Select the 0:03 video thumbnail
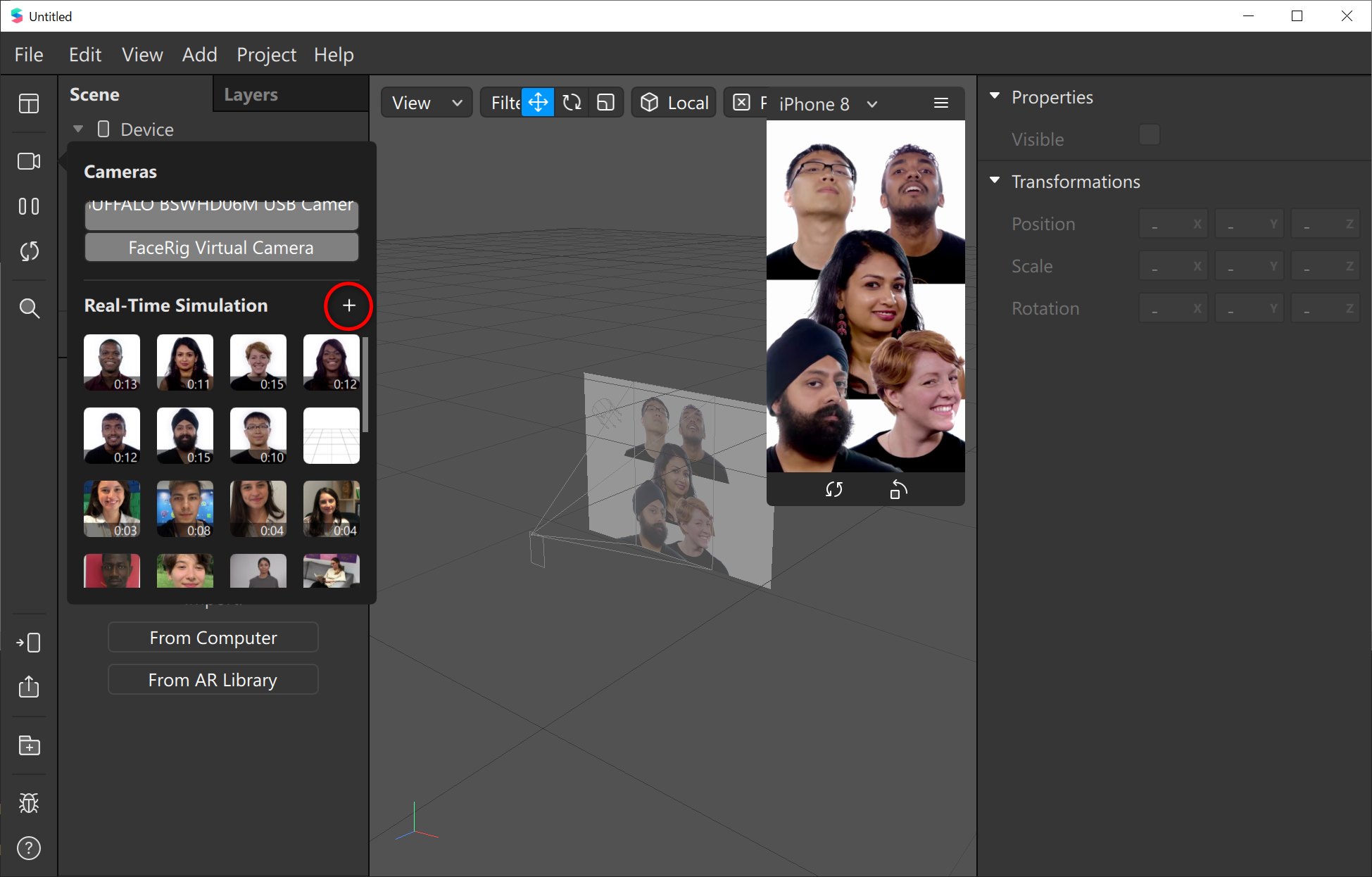Image resolution: width=1372 pixels, height=877 pixels. click(x=112, y=509)
